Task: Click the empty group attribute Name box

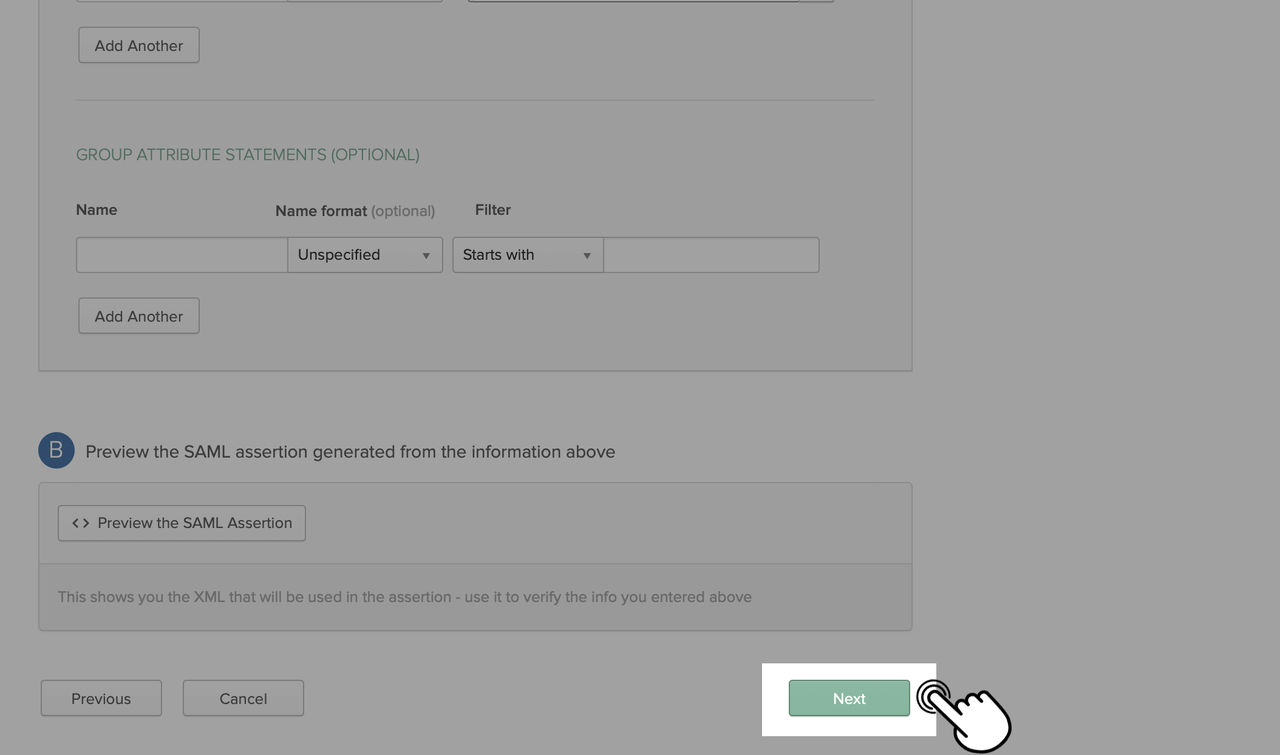Action: pyautogui.click(x=181, y=255)
